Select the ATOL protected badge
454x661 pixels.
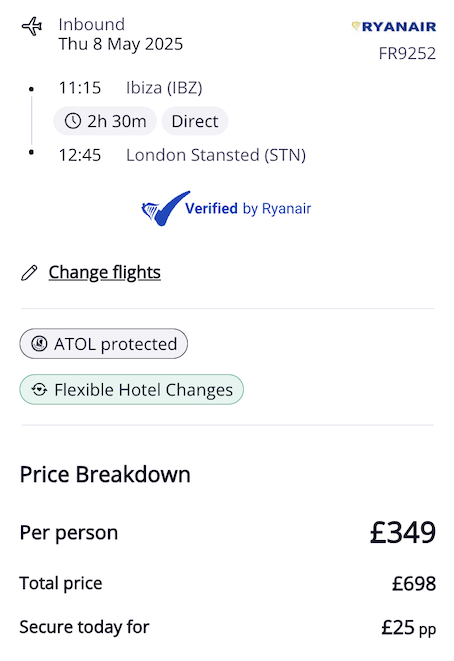pos(103,344)
